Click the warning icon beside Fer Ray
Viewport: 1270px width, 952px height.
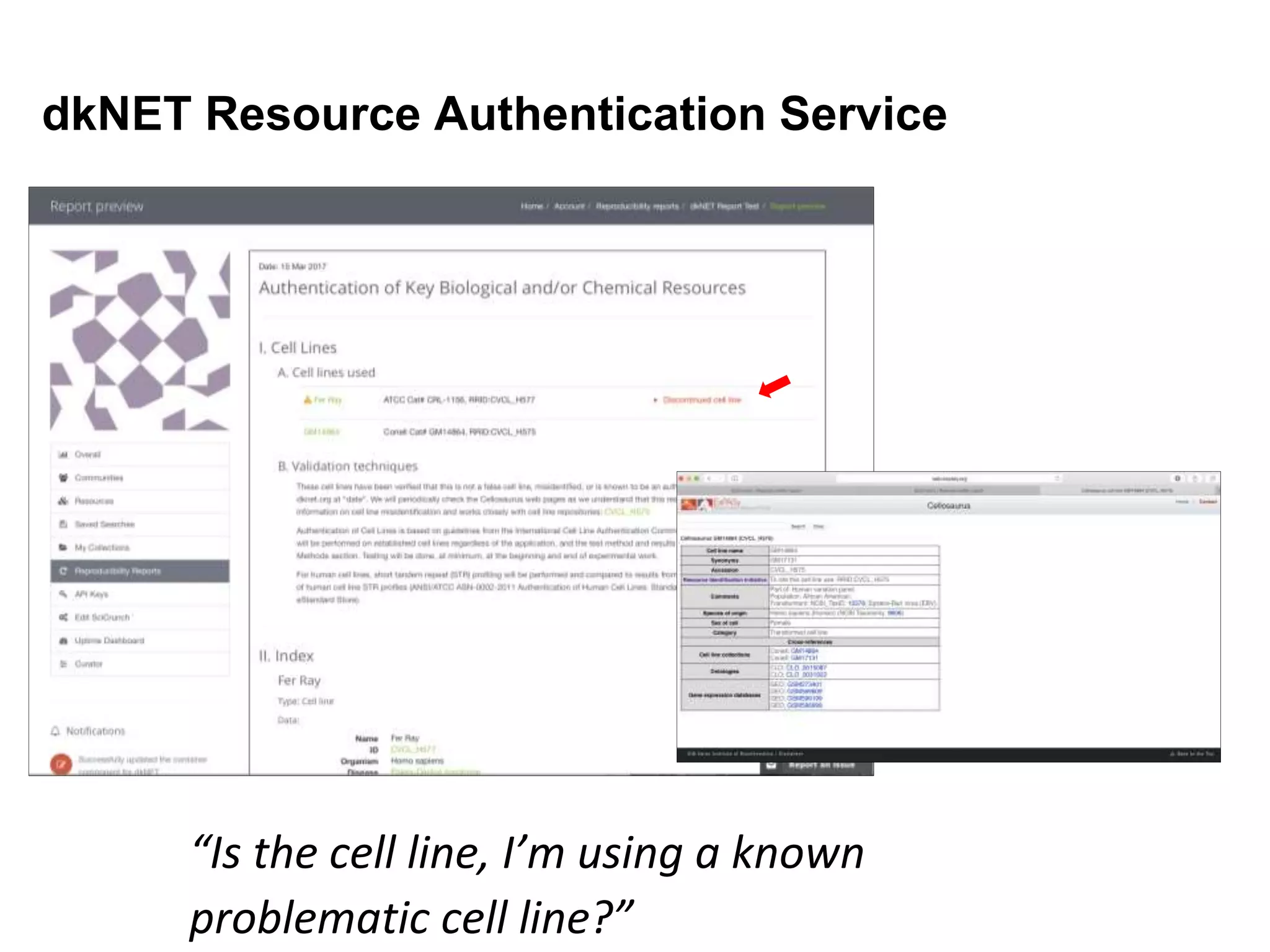coord(307,400)
